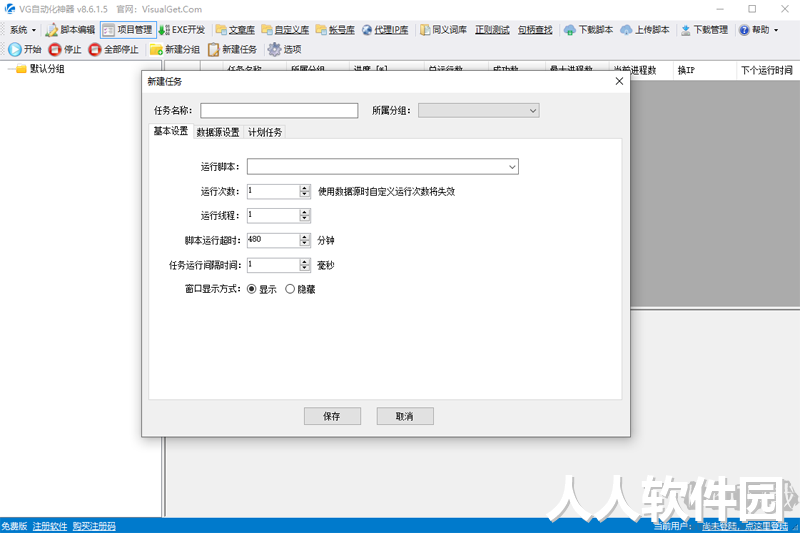Click the 下载脚本 cloud icon
The width and height of the screenshot is (800, 533).
tap(569, 30)
